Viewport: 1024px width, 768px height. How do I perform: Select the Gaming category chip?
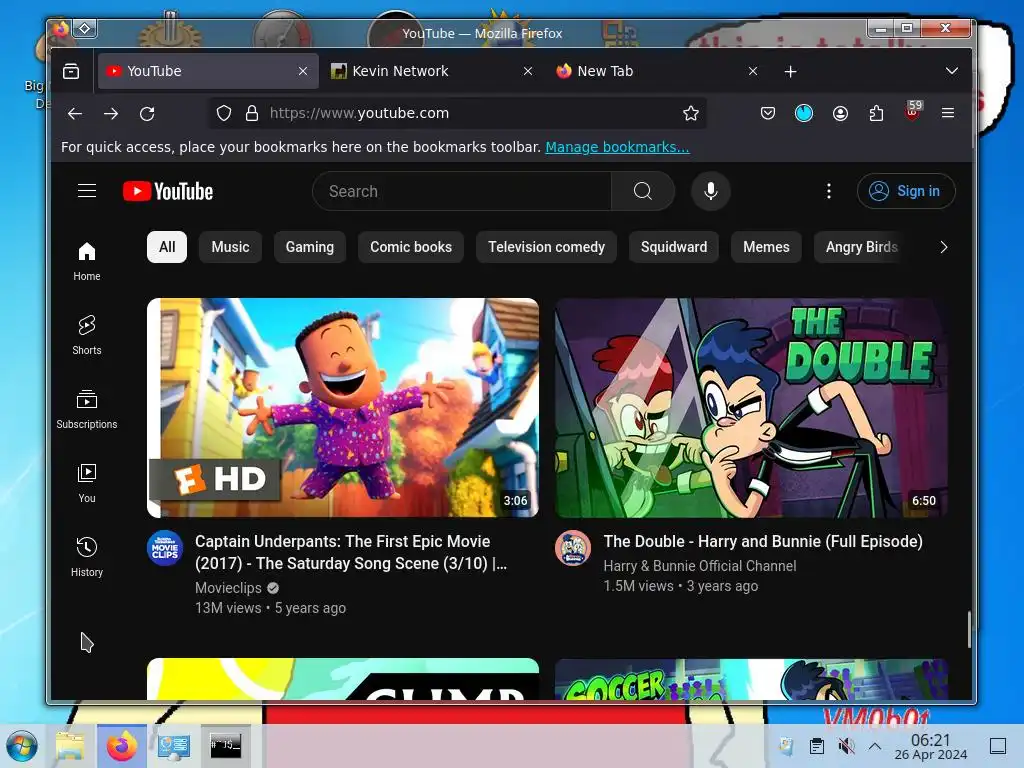point(310,247)
